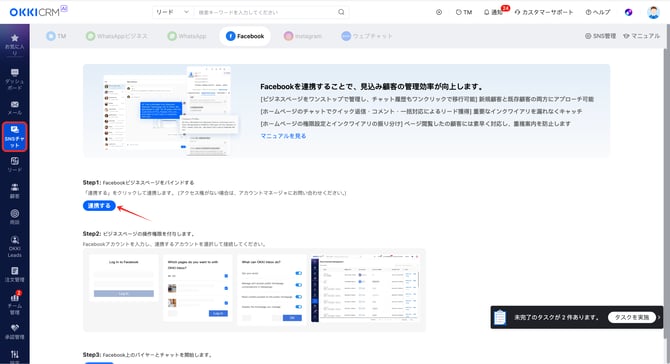Screen dimensions: 670x364
Task: Switch to the ウェブチャット tab
Action: [367, 36]
